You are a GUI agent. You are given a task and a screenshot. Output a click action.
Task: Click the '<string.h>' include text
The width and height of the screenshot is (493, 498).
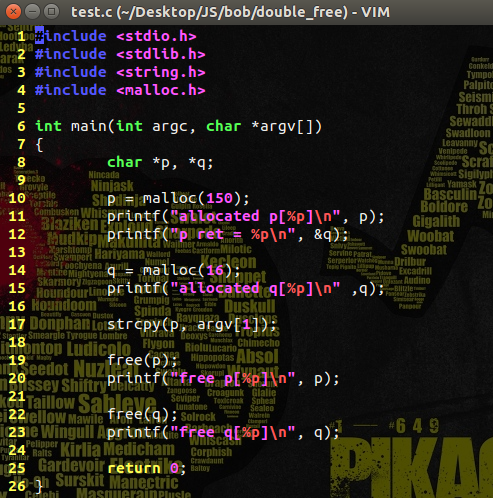(x=161, y=72)
